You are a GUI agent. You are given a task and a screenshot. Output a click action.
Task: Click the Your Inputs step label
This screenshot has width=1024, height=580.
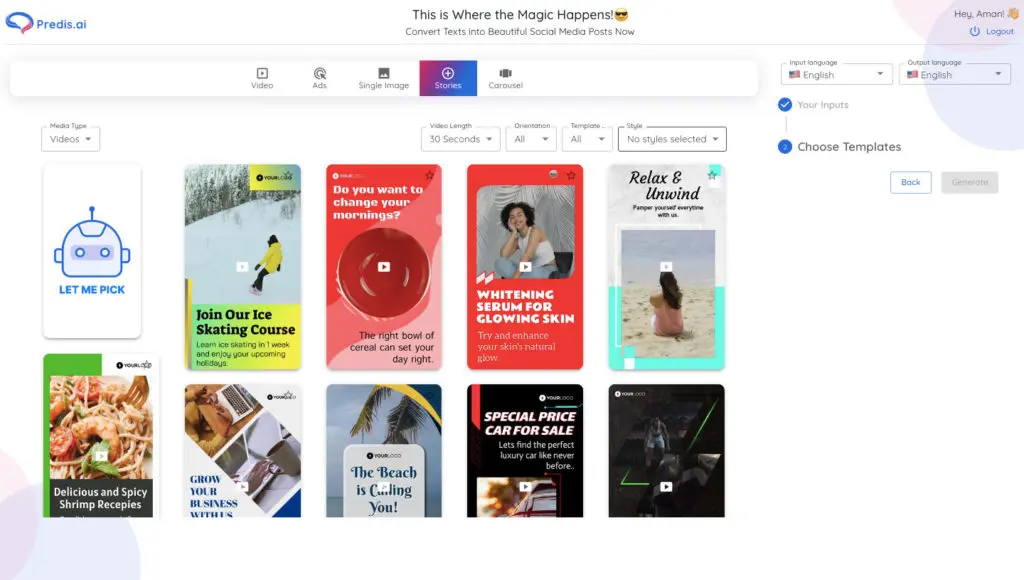point(823,105)
